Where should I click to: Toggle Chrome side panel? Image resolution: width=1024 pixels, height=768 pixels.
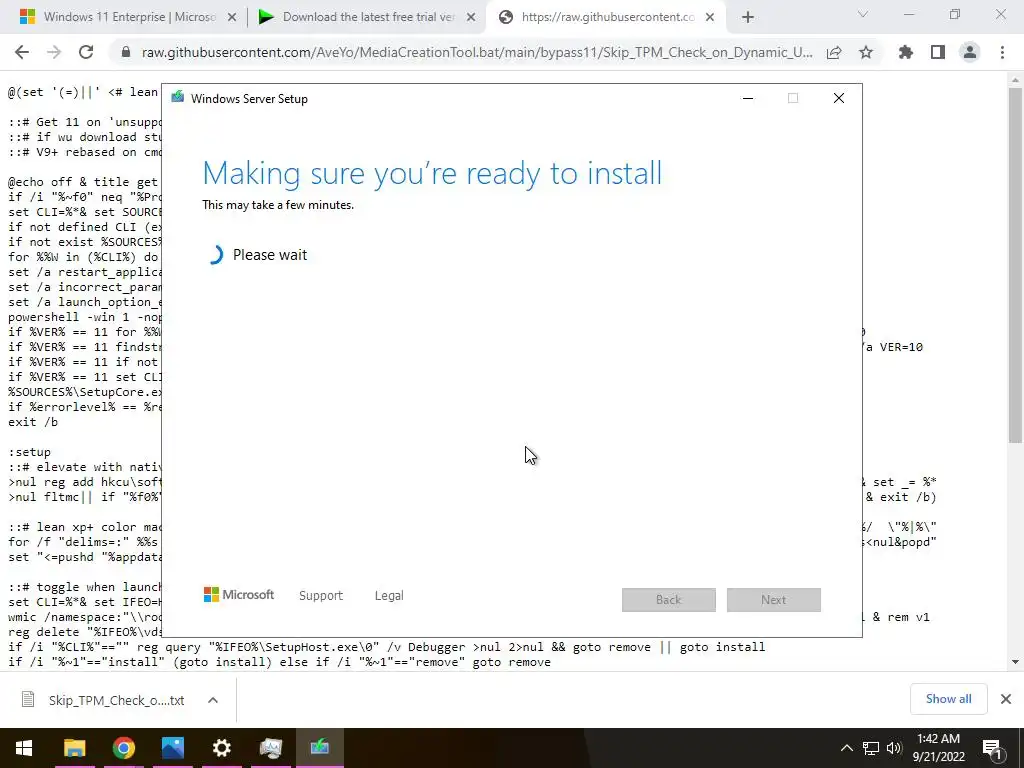(938, 52)
